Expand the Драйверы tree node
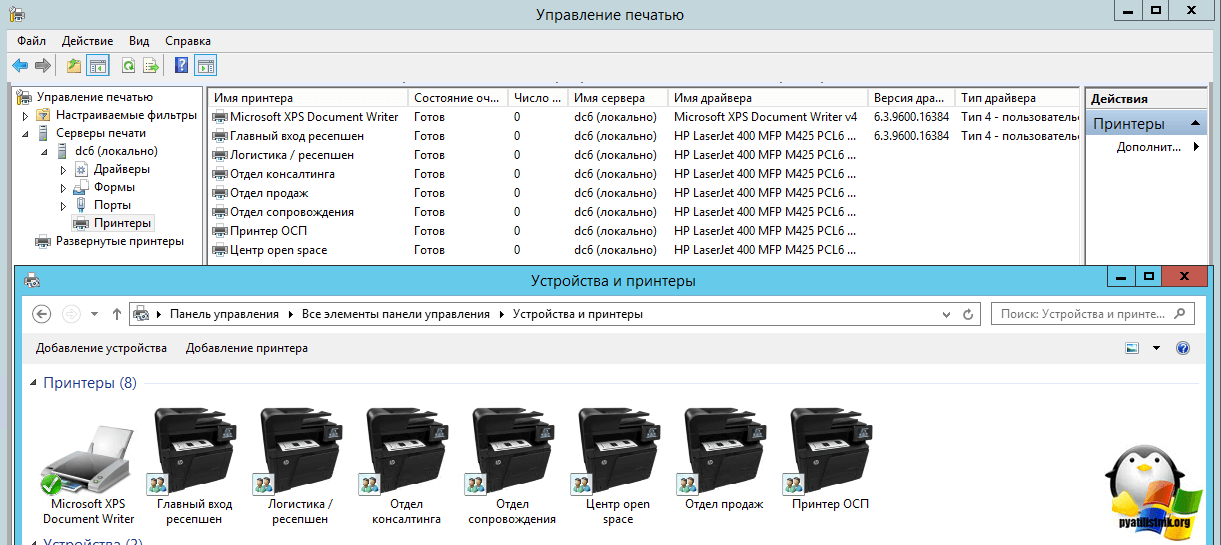This screenshot has height=545, width=1221. (x=64, y=170)
